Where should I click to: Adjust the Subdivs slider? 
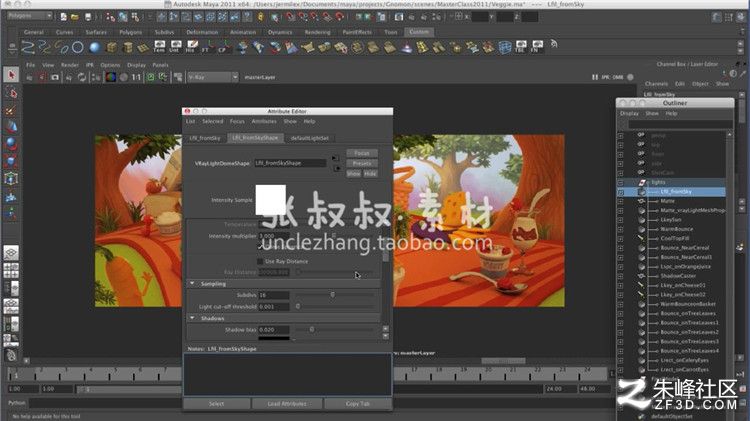point(334,295)
